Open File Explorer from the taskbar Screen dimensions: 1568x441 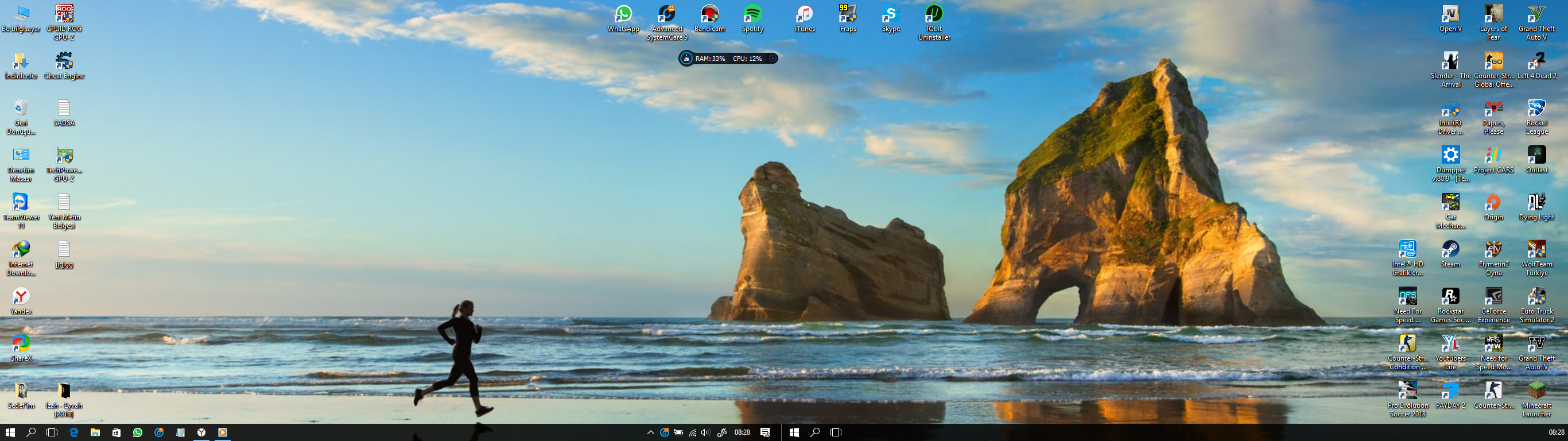click(95, 432)
